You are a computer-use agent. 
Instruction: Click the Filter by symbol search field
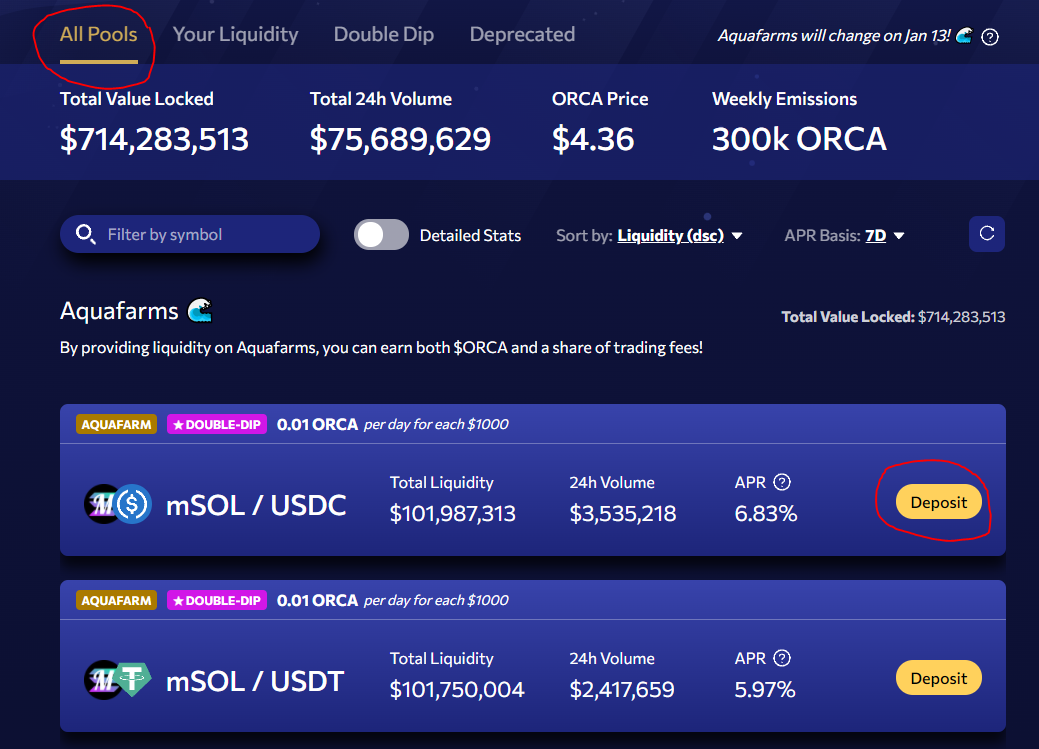coord(190,234)
